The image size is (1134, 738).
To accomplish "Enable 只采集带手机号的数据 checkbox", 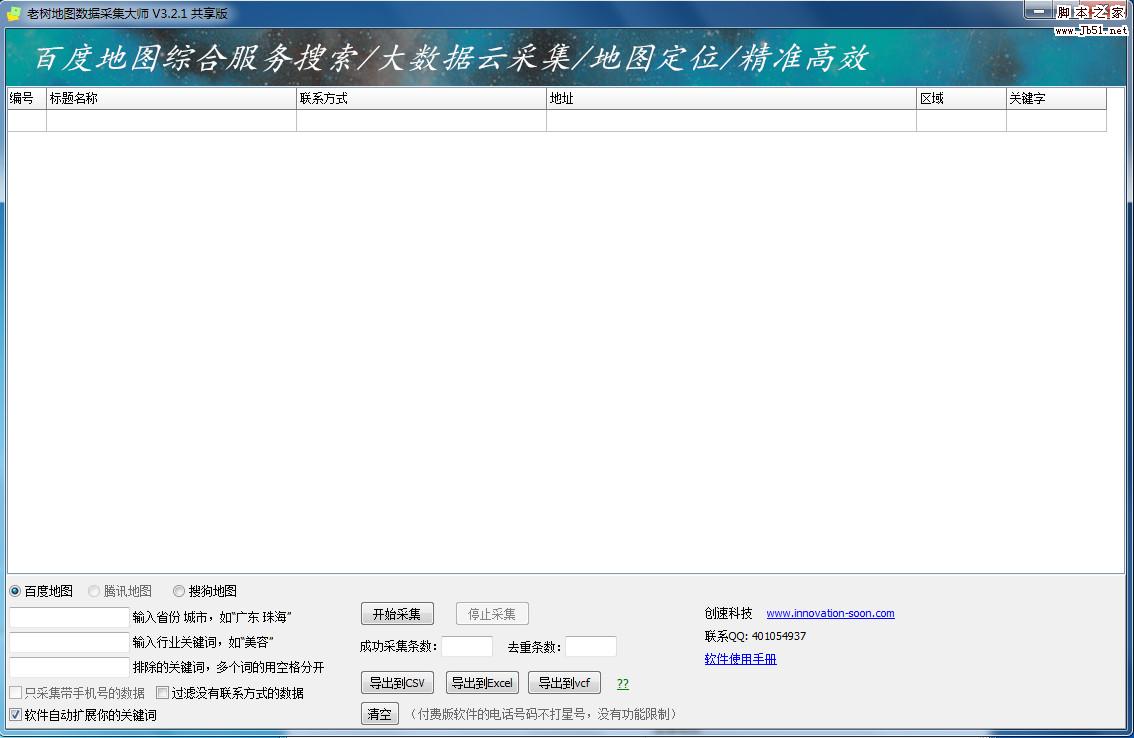I will [16, 693].
